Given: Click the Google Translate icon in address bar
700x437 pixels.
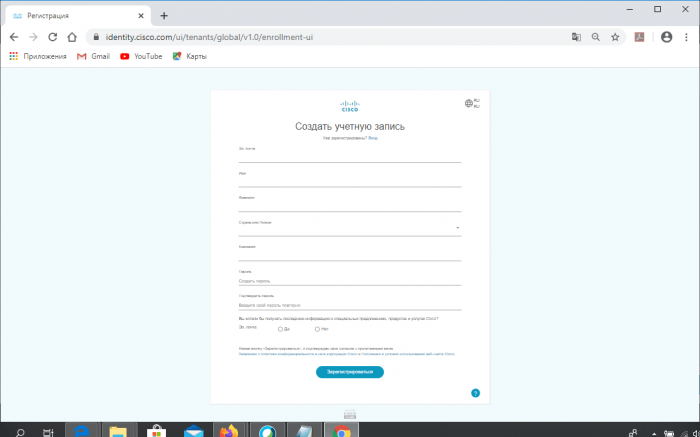Looking at the screenshot, I should coord(576,37).
